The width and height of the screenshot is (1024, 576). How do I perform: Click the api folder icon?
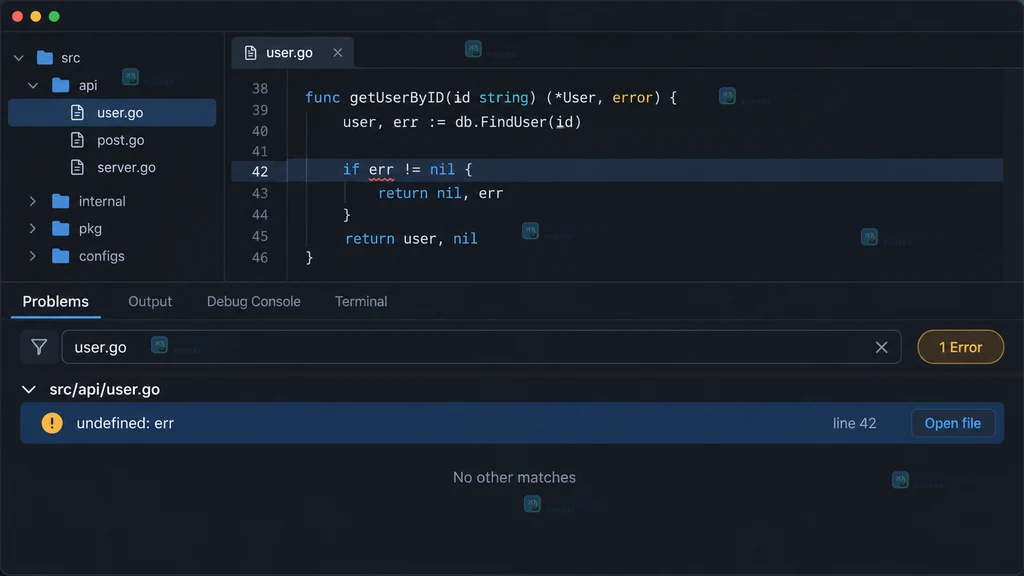[x=61, y=85]
